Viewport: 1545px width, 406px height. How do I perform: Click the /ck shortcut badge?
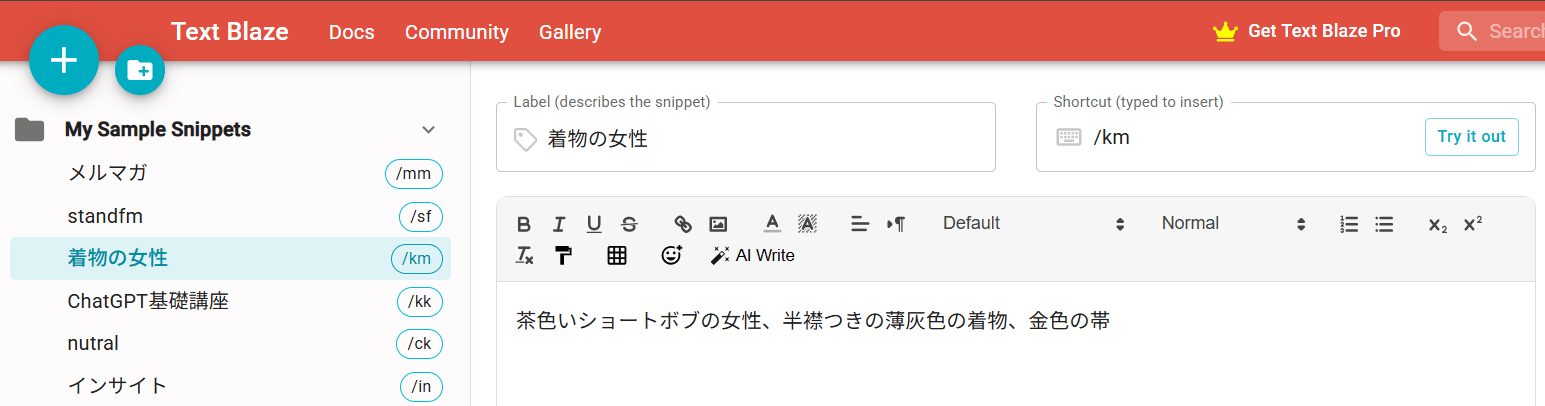pos(420,343)
